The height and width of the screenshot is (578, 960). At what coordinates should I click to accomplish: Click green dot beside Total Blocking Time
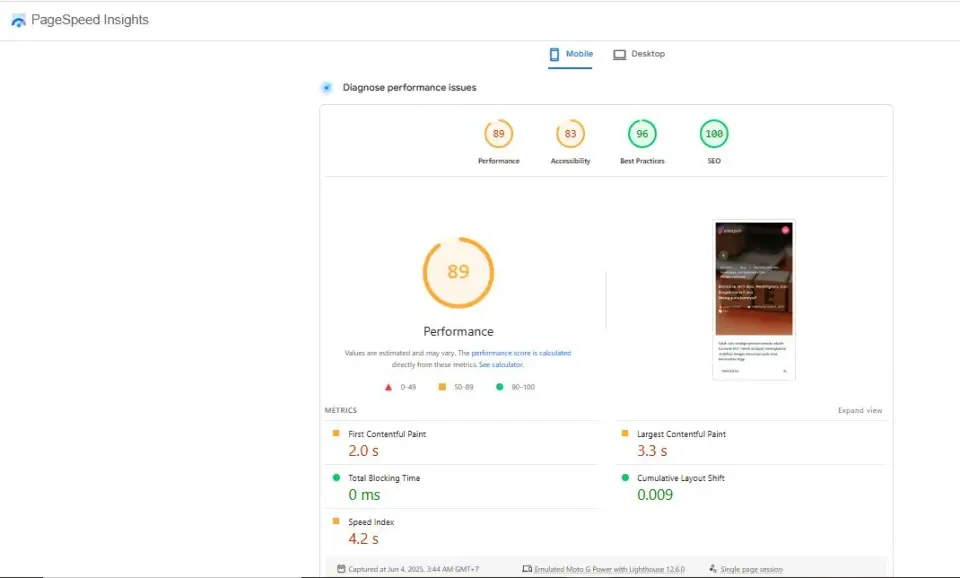[336, 478]
